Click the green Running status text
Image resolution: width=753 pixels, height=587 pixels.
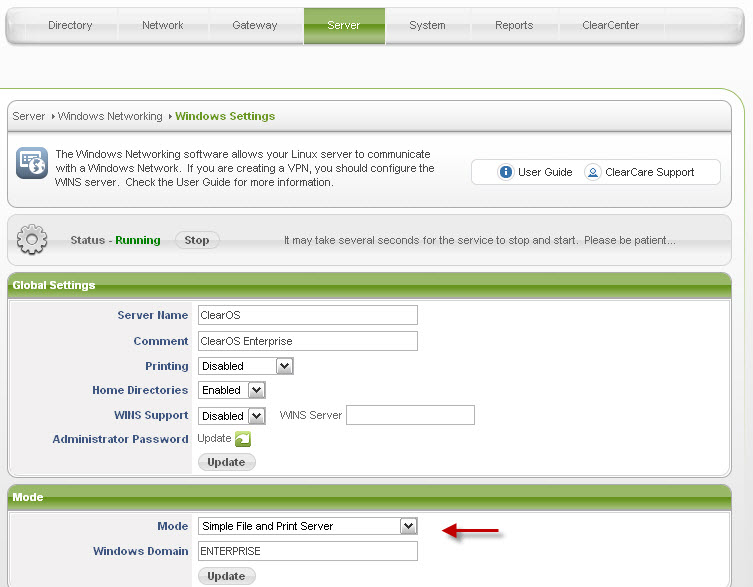(138, 240)
